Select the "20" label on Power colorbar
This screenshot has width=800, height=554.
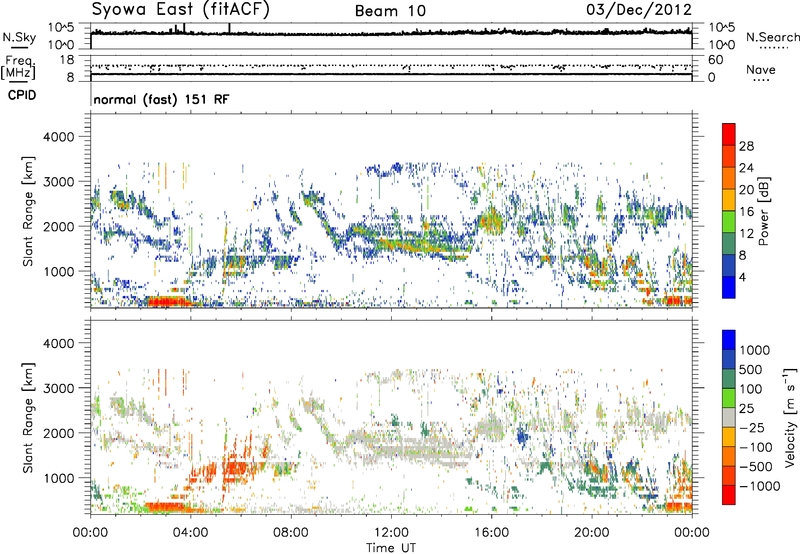[x=746, y=190]
